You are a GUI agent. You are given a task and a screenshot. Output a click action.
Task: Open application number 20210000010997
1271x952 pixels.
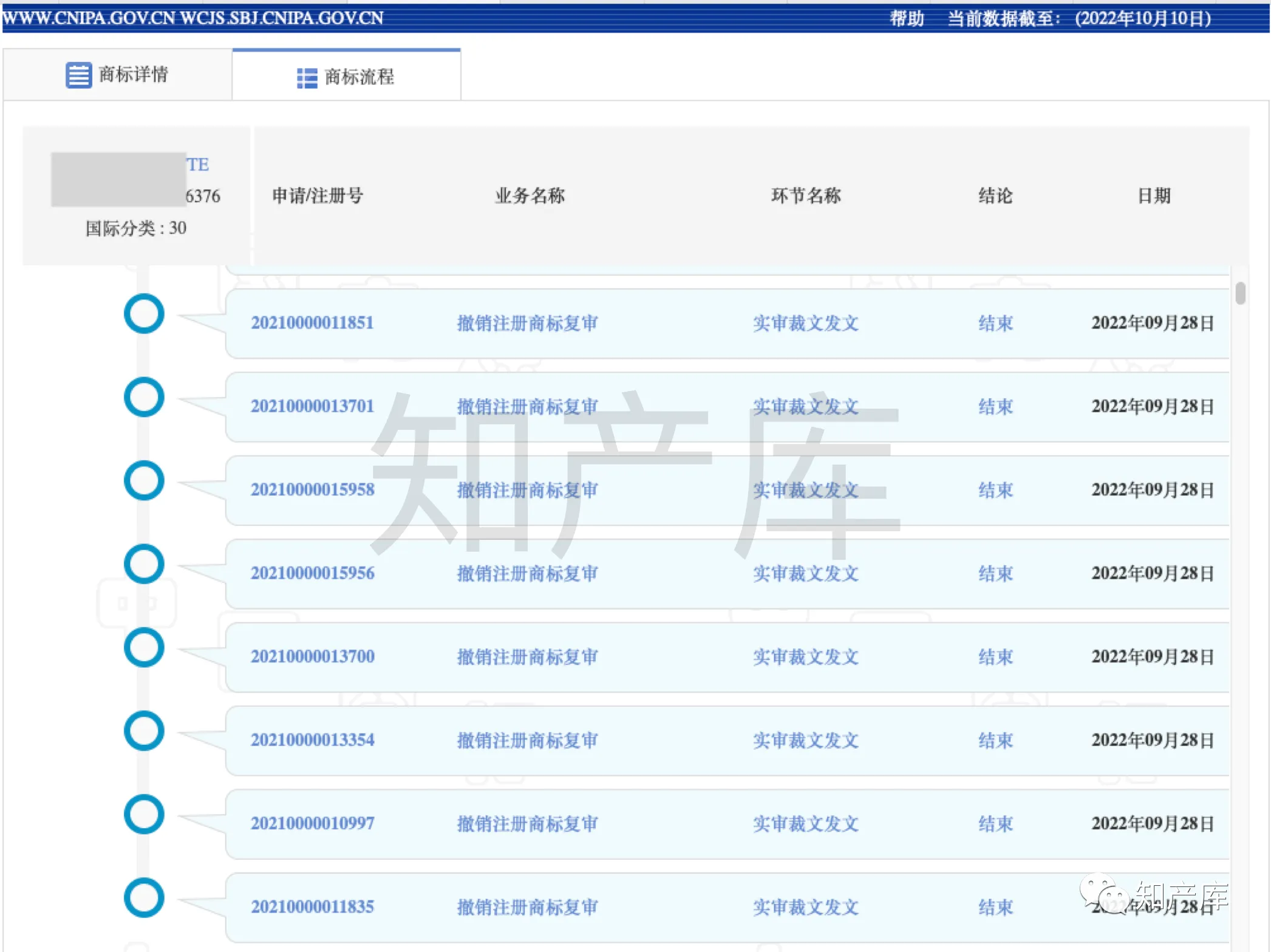click(x=312, y=823)
